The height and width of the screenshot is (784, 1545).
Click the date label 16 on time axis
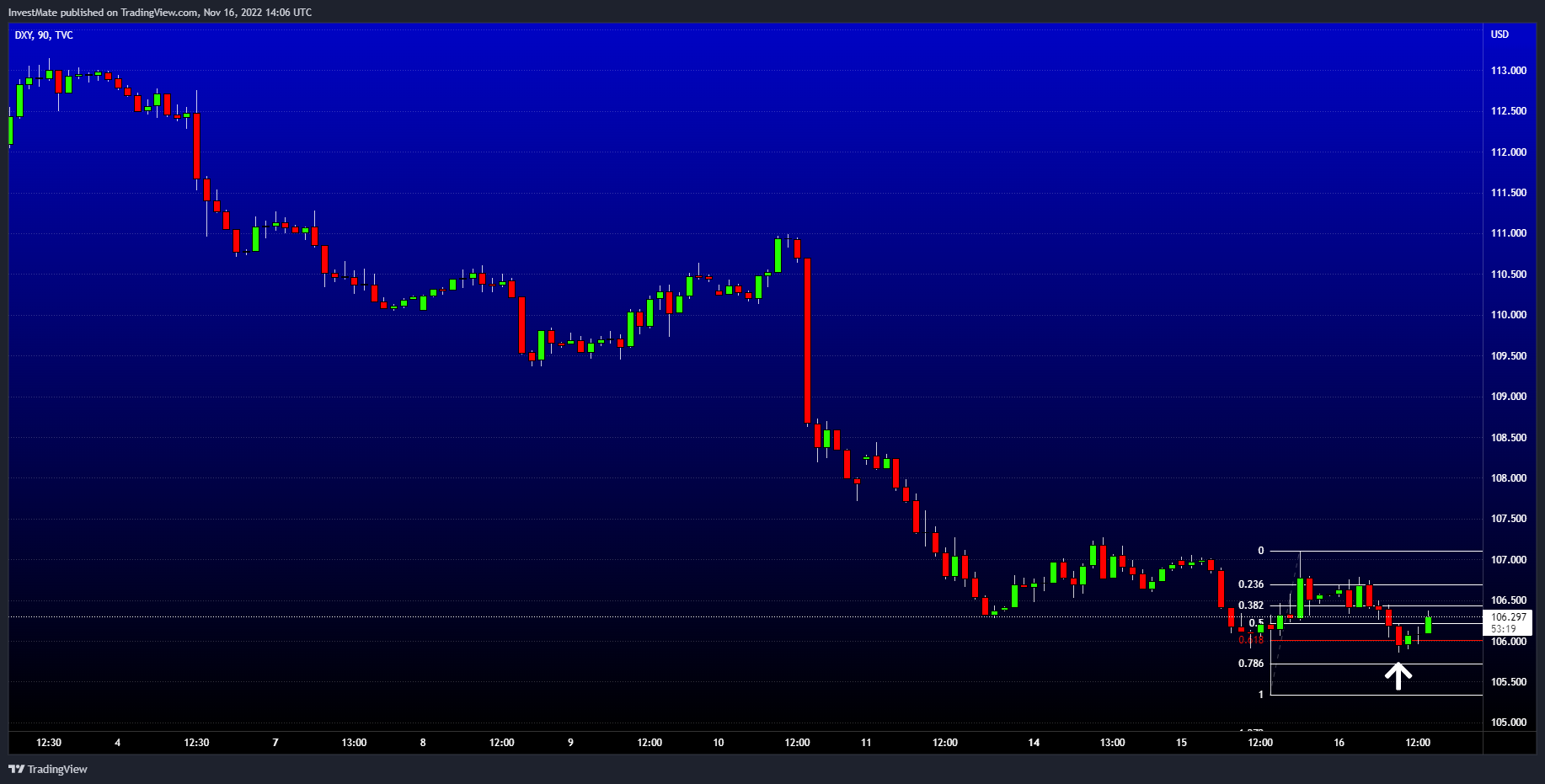(x=1339, y=743)
